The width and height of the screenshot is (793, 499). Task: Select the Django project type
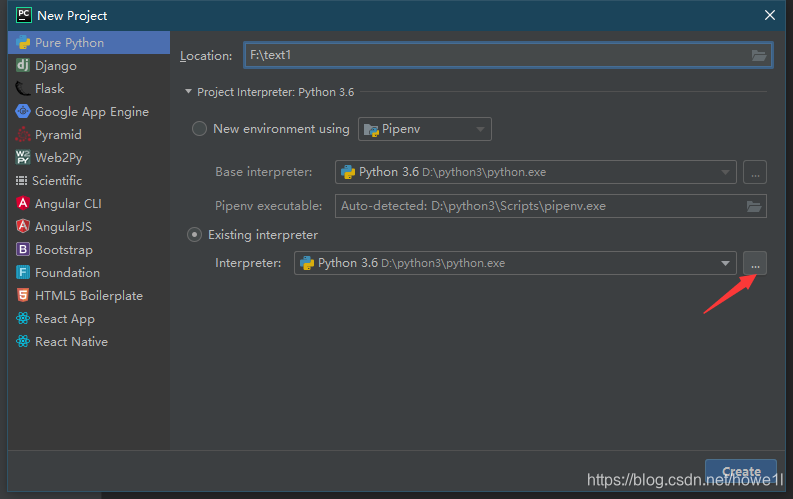click(x=89, y=66)
